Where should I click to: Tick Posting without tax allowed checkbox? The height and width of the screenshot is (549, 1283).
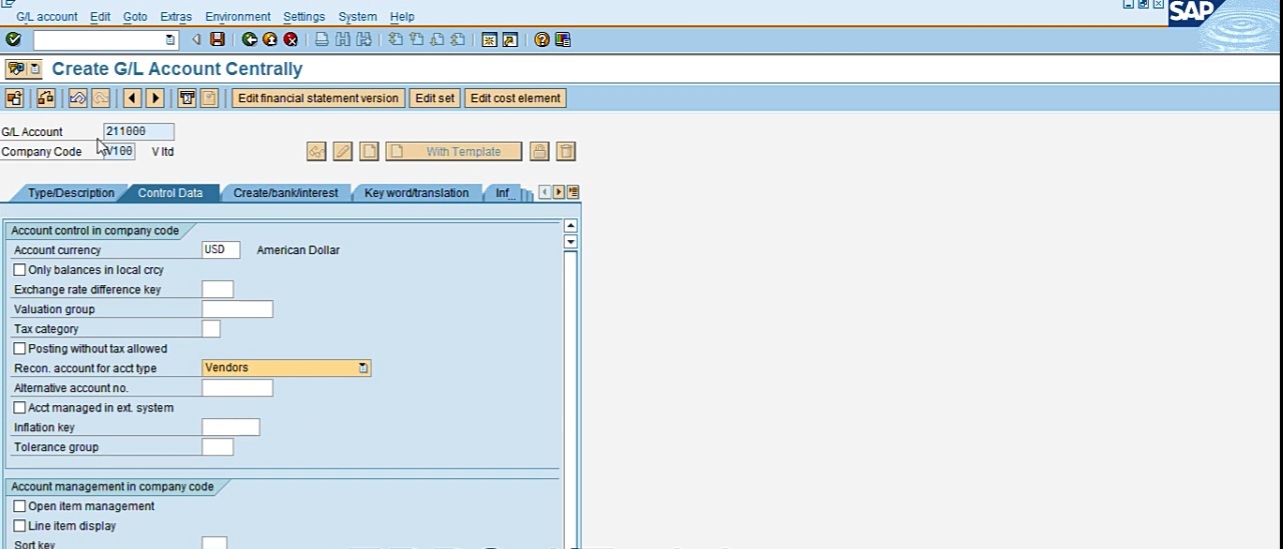[x=20, y=349]
